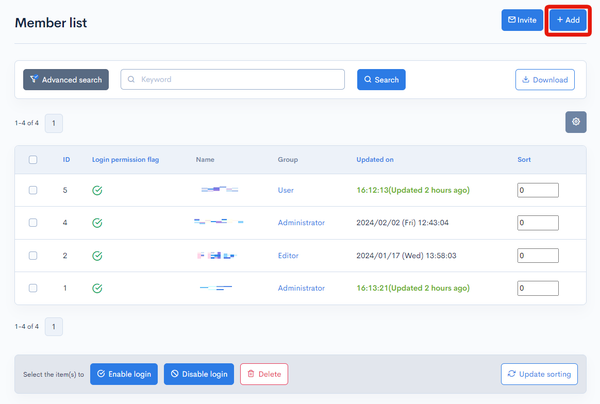Screen dimensions: 600x404
Task: Click the '2024/01/17 (Wed) 13:58:03' date
Action: tap(406, 256)
